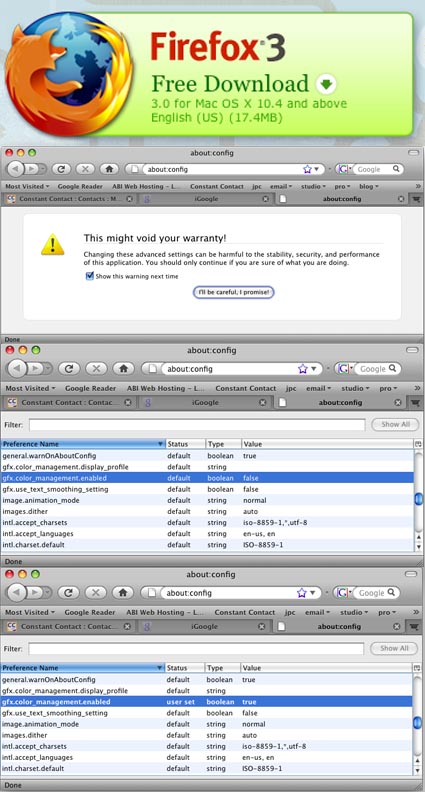Screen dimensions: 425x792
Task: Open tab list icon in bottom window
Action: click(x=415, y=626)
